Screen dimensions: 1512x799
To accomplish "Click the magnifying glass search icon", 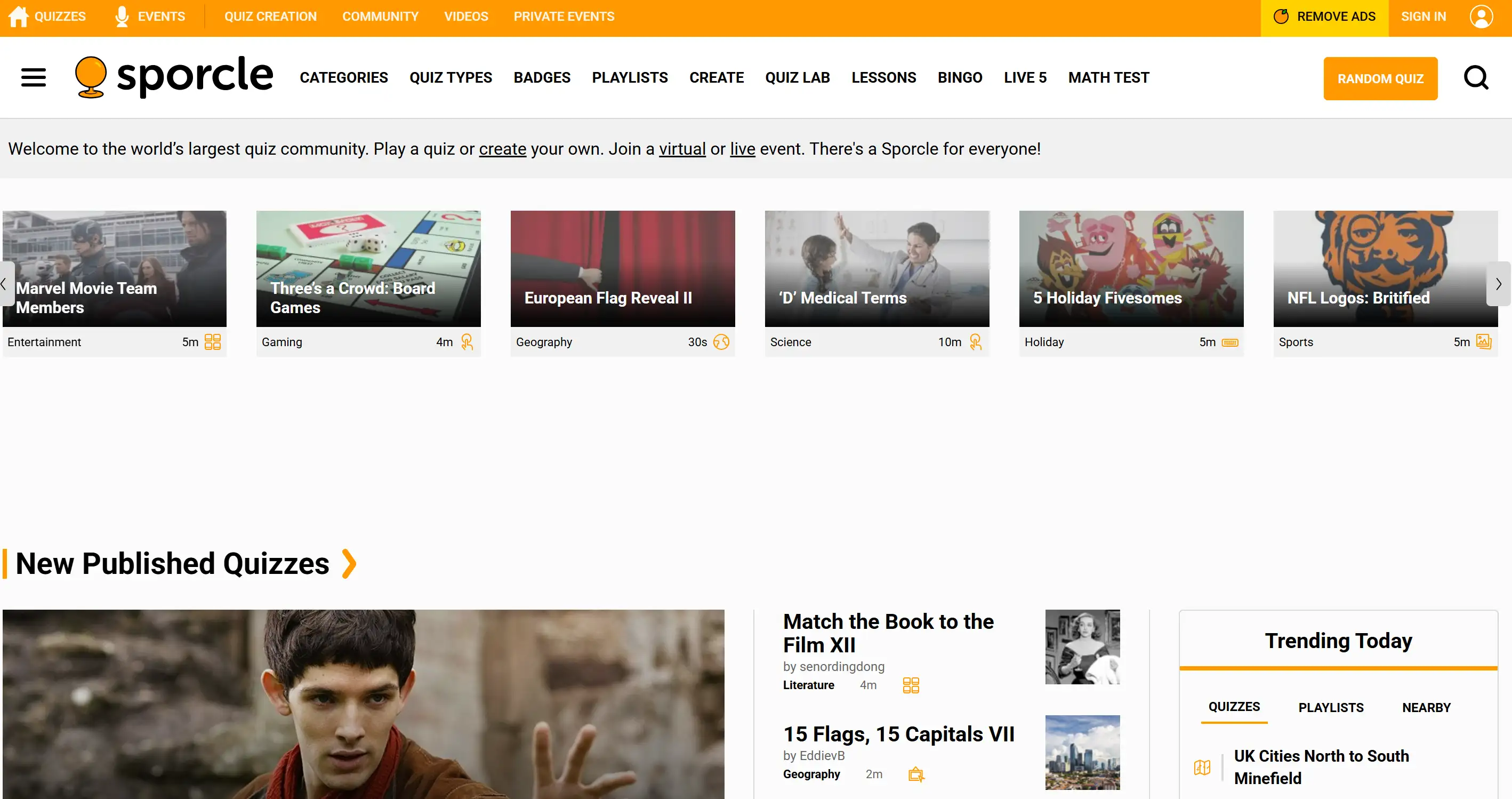I will 1476,77.
